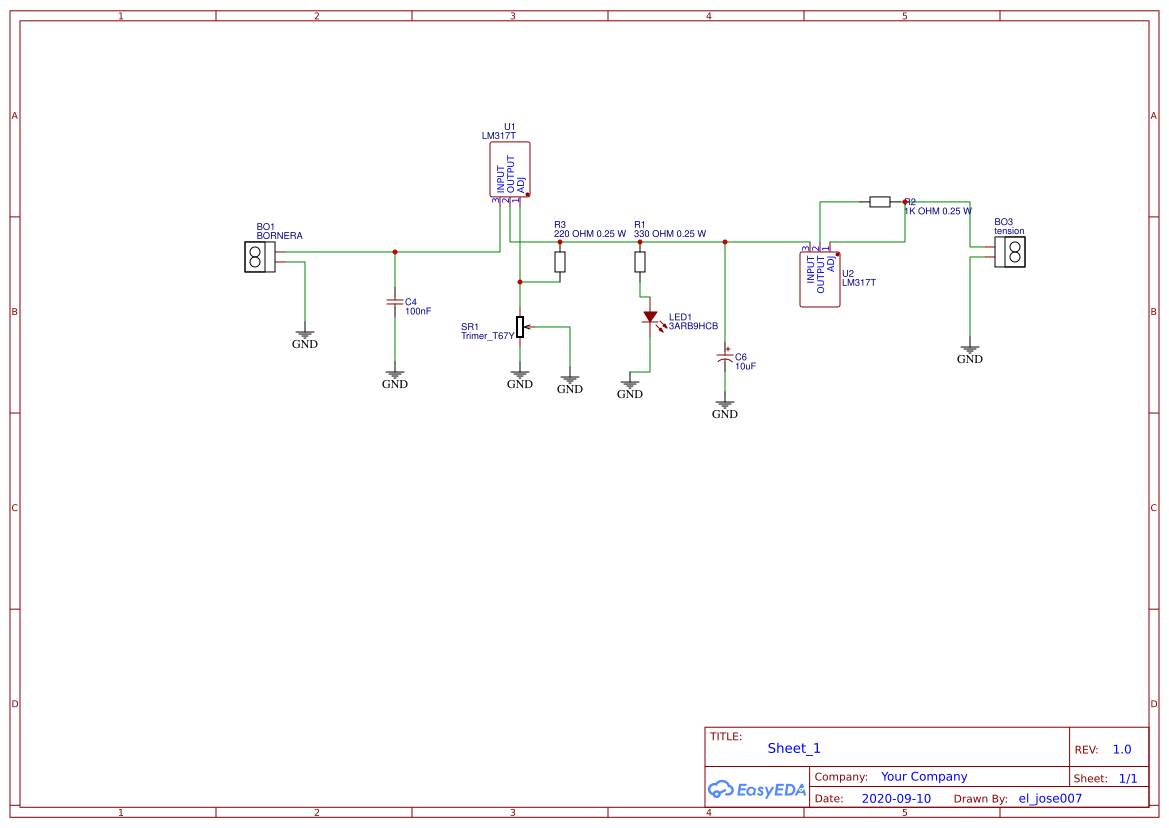
Task: Click the date 2020-09-10 in title block
Action: click(897, 798)
